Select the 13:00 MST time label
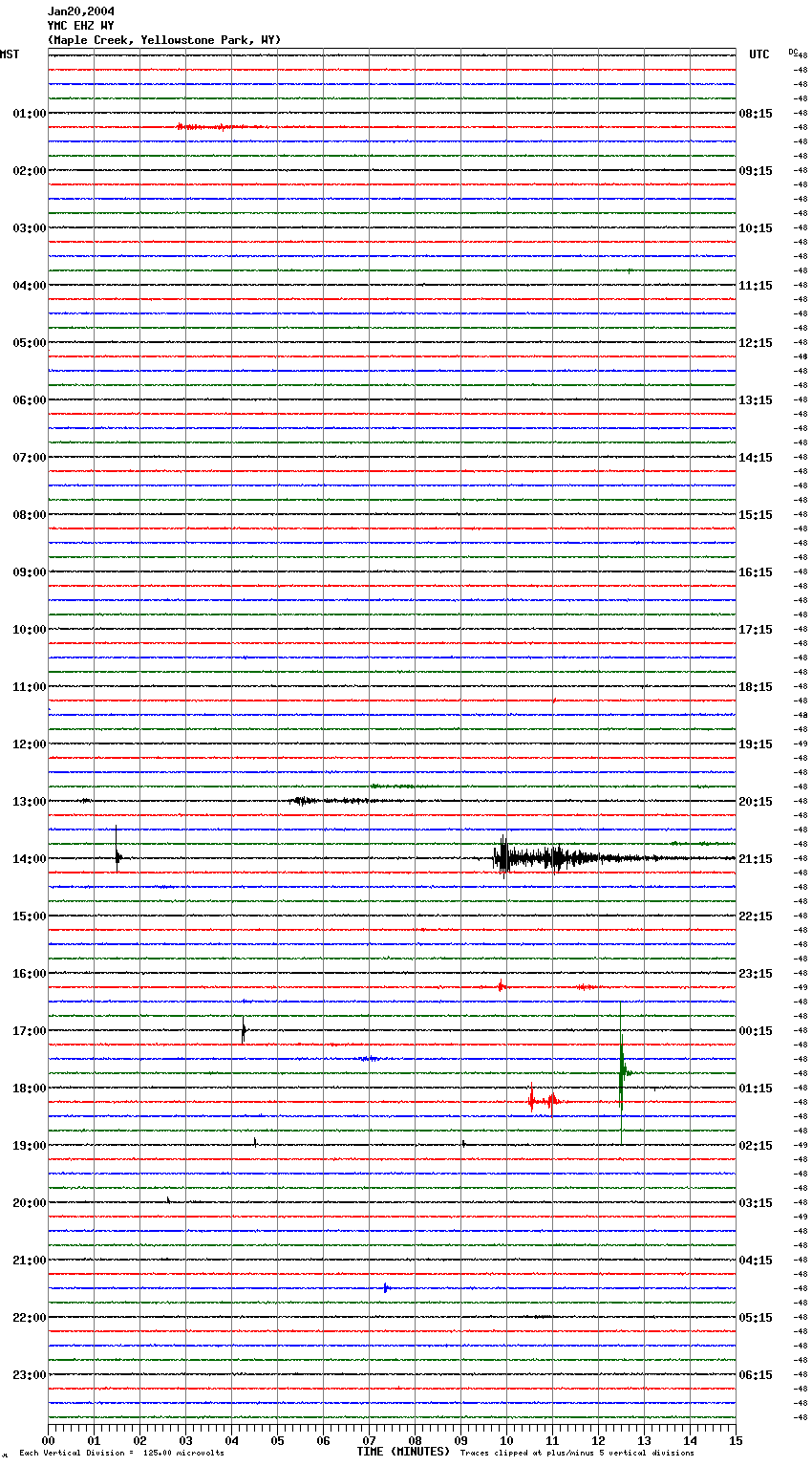Image resolution: width=812 pixels, height=1466 pixels. pos(30,802)
